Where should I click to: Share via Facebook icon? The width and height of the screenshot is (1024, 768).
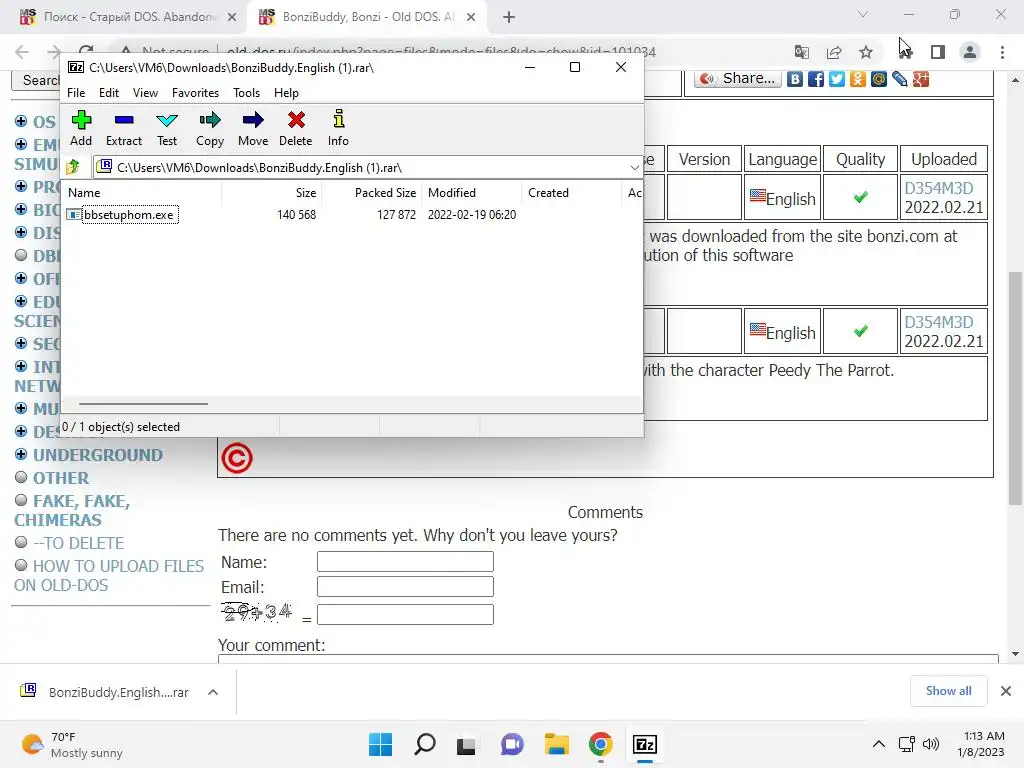(816, 79)
